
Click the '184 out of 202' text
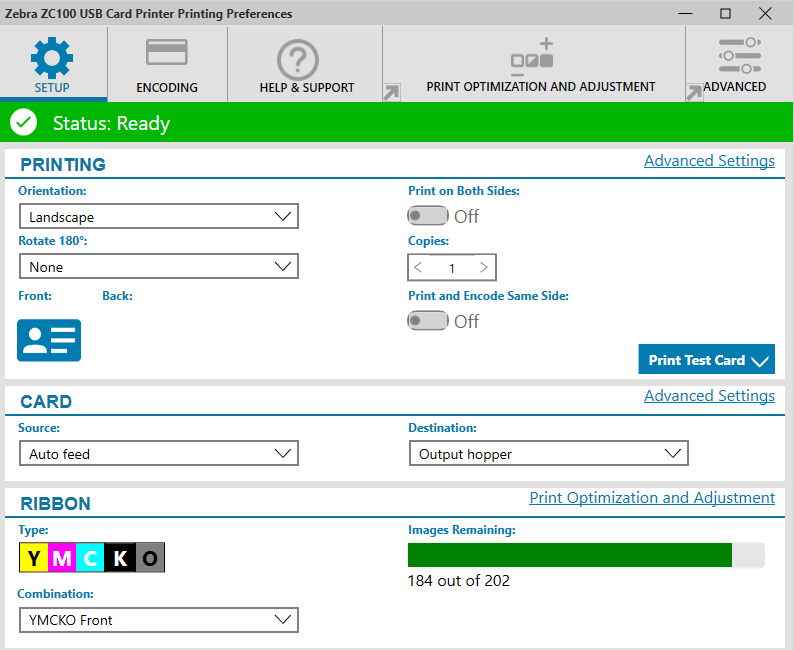(x=459, y=580)
